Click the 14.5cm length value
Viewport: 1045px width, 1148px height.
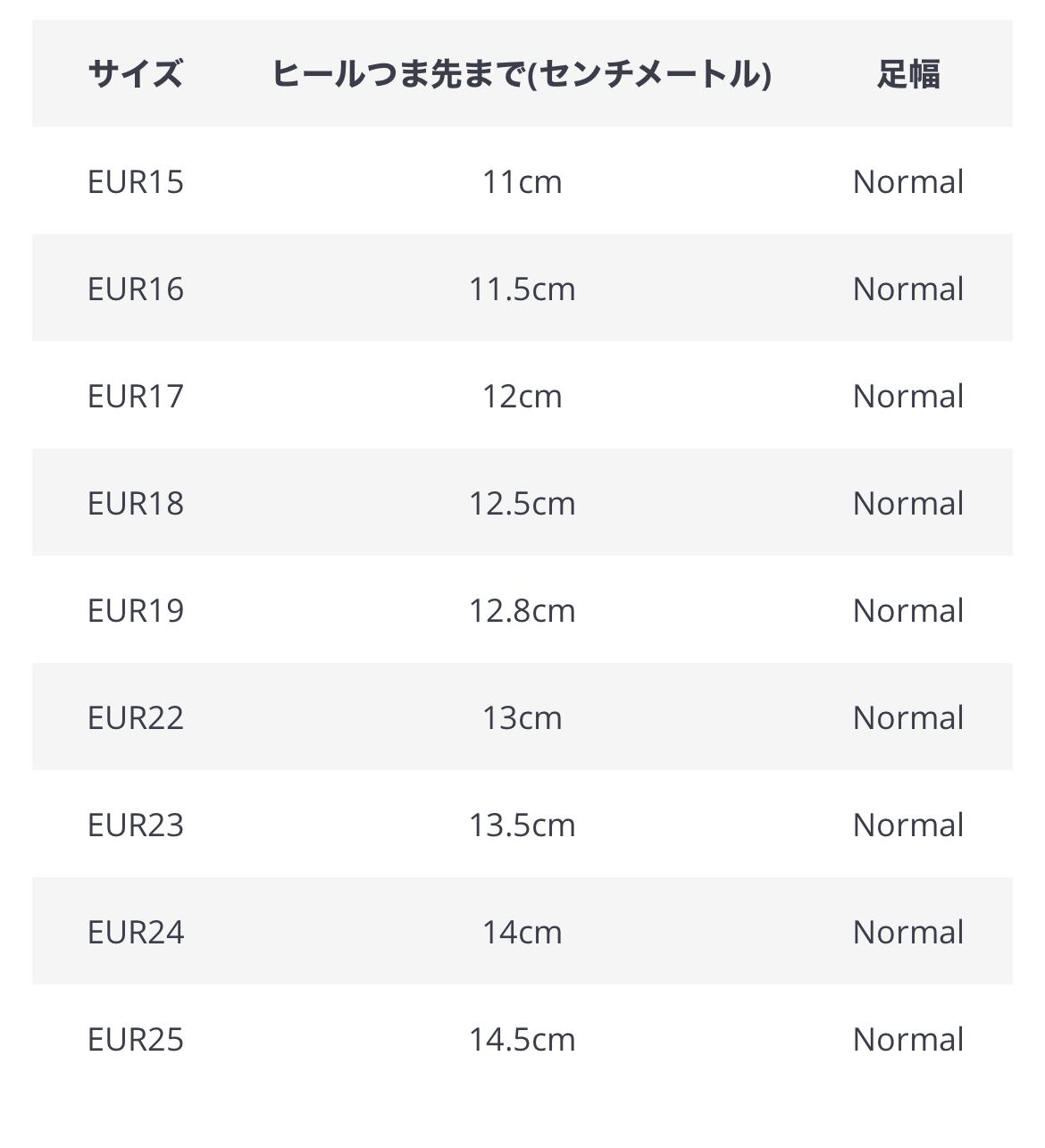[522, 1039]
